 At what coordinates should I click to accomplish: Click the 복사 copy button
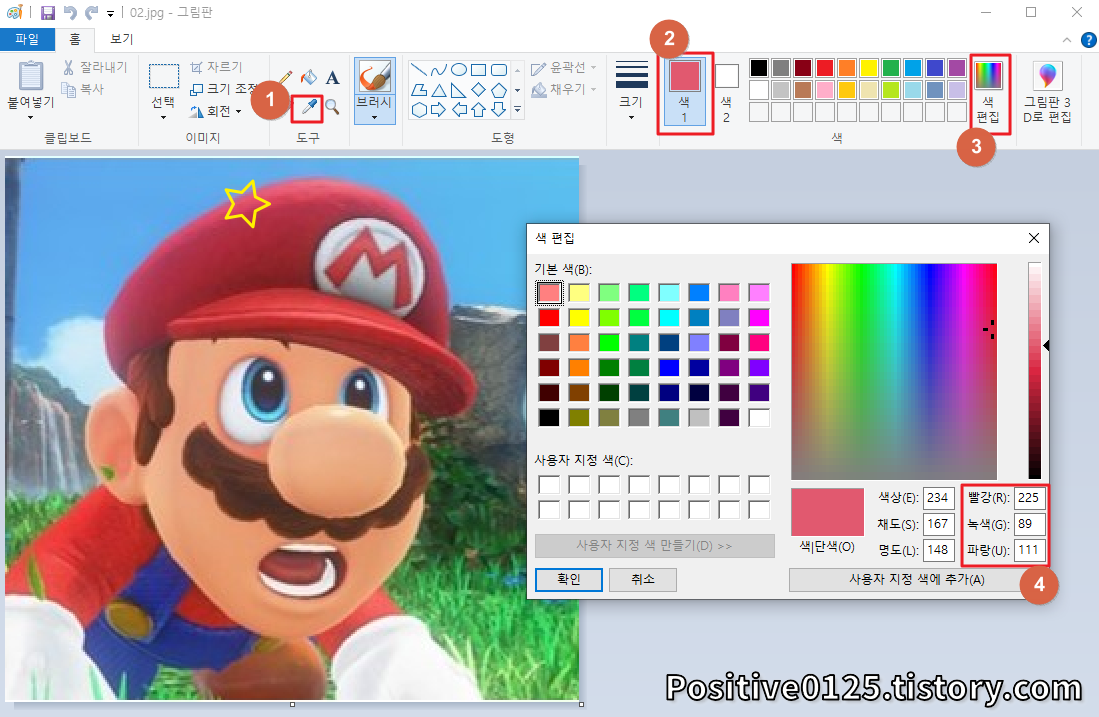tap(83, 89)
